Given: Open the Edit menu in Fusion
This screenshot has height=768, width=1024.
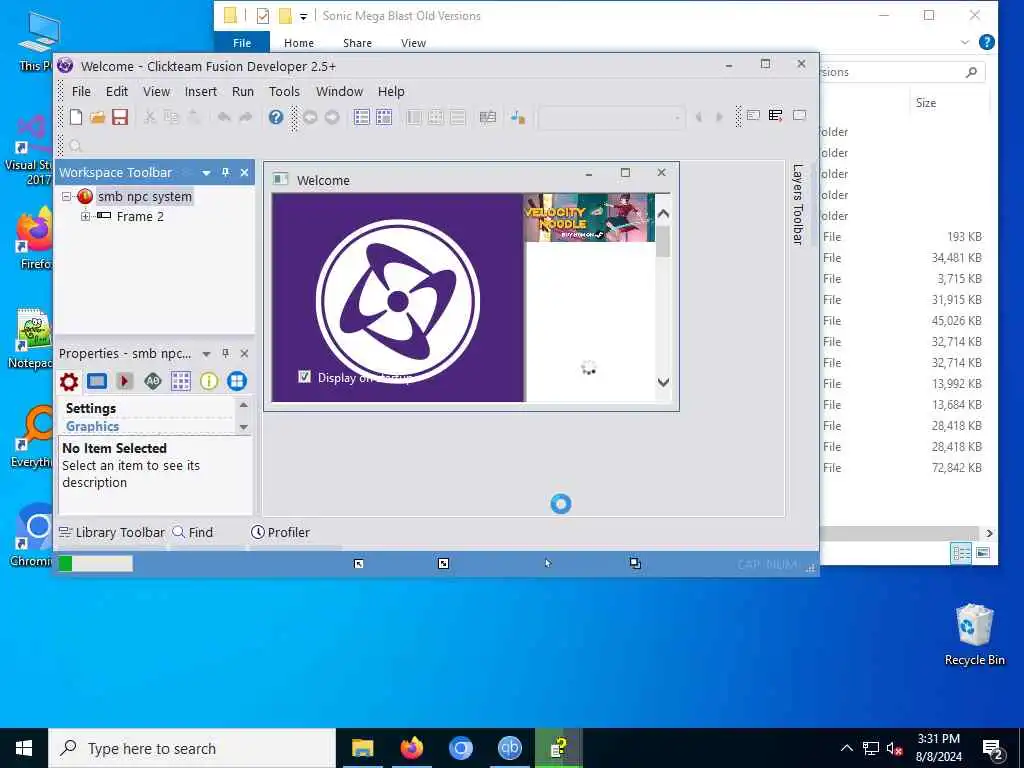Looking at the screenshot, I should click(117, 91).
